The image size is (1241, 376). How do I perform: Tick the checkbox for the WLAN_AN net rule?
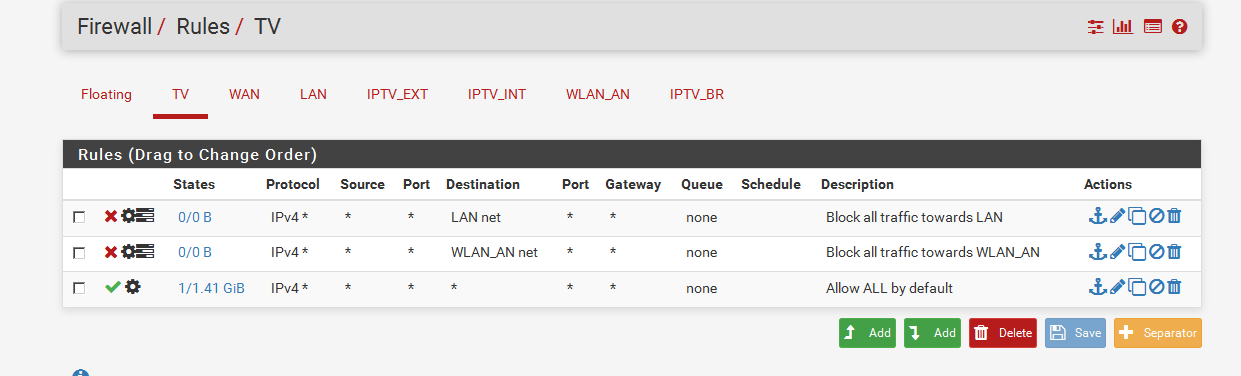point(79,253)
